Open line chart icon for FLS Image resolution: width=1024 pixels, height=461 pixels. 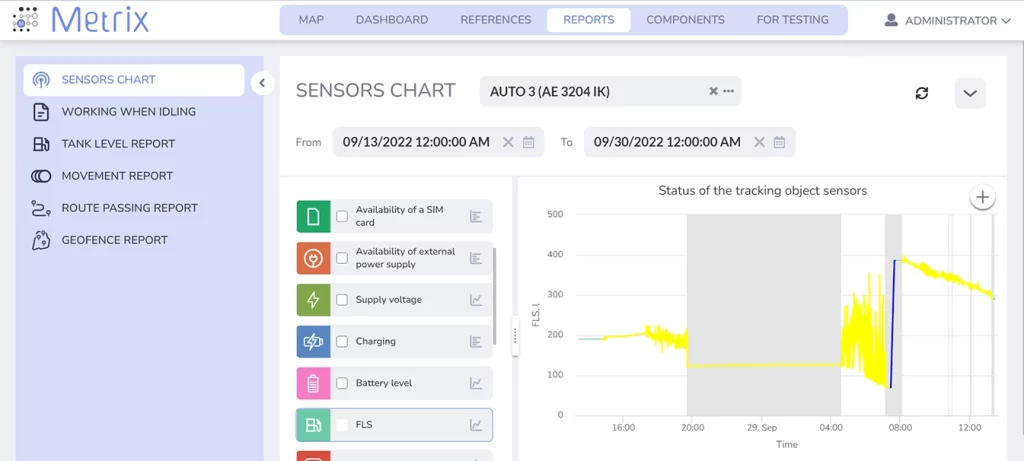(x=476, y=424)
